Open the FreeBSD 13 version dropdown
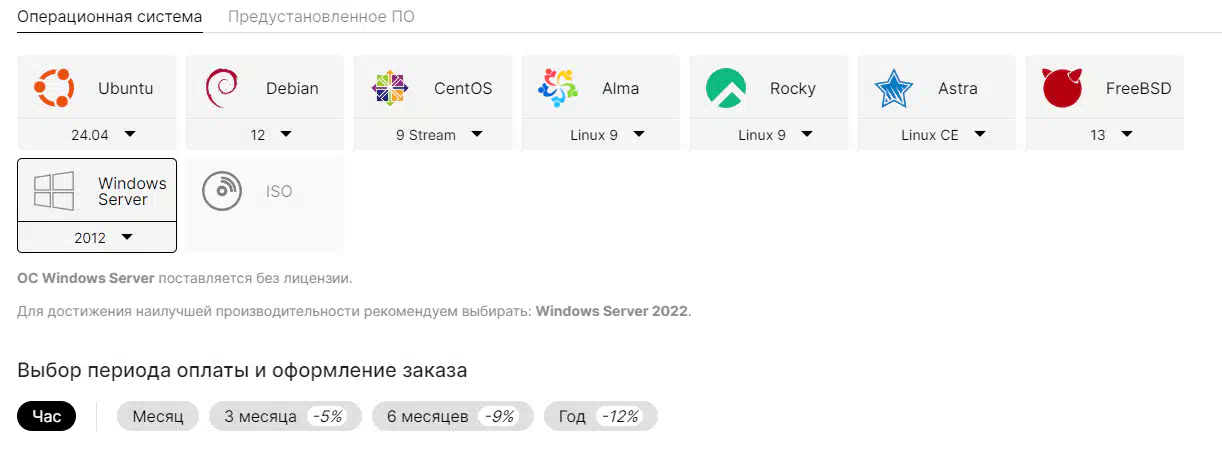This screenshot has width=1222, height=457. point(1105,135)
